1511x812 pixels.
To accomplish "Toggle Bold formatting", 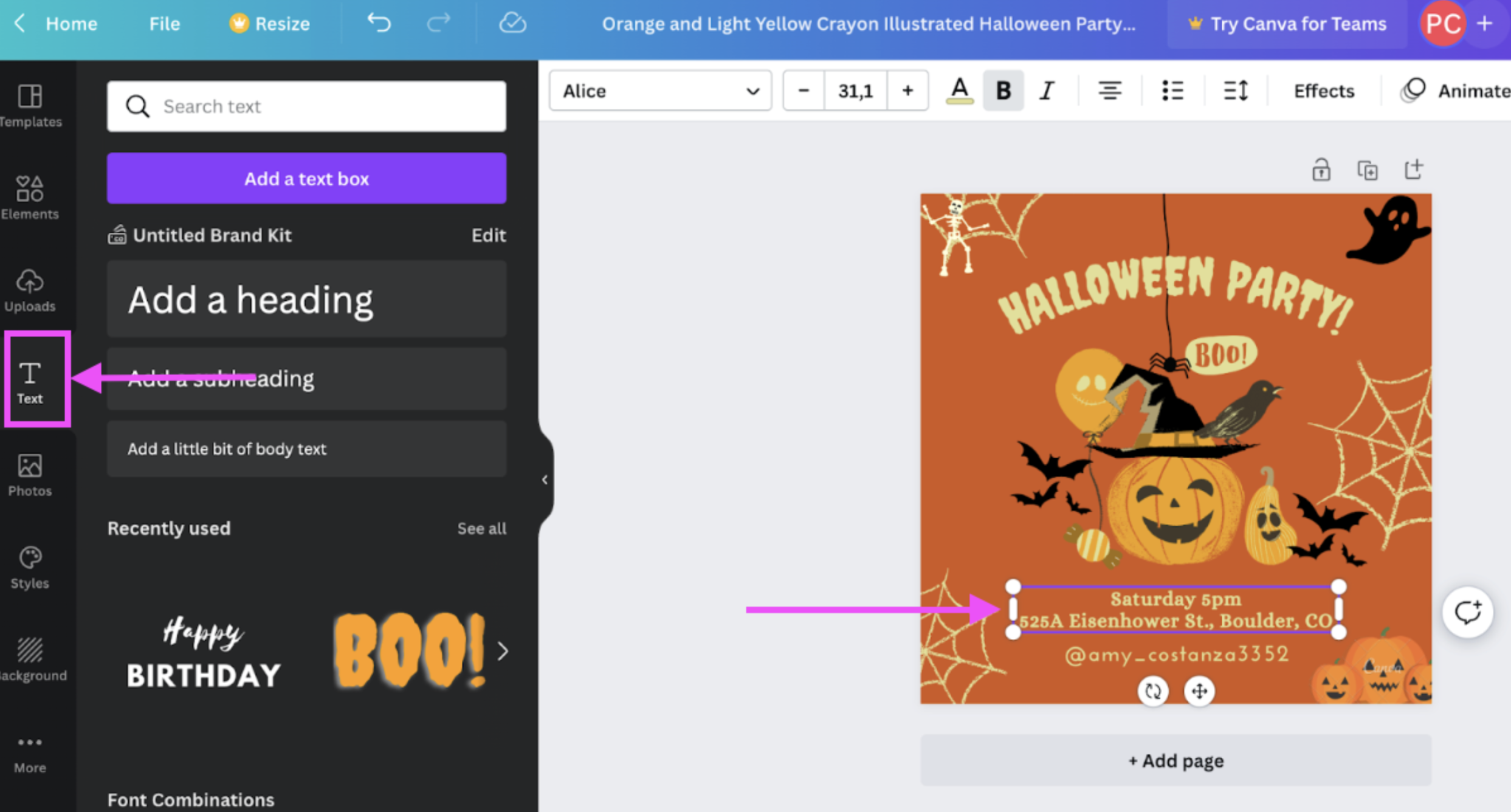I will point(1003,91).
